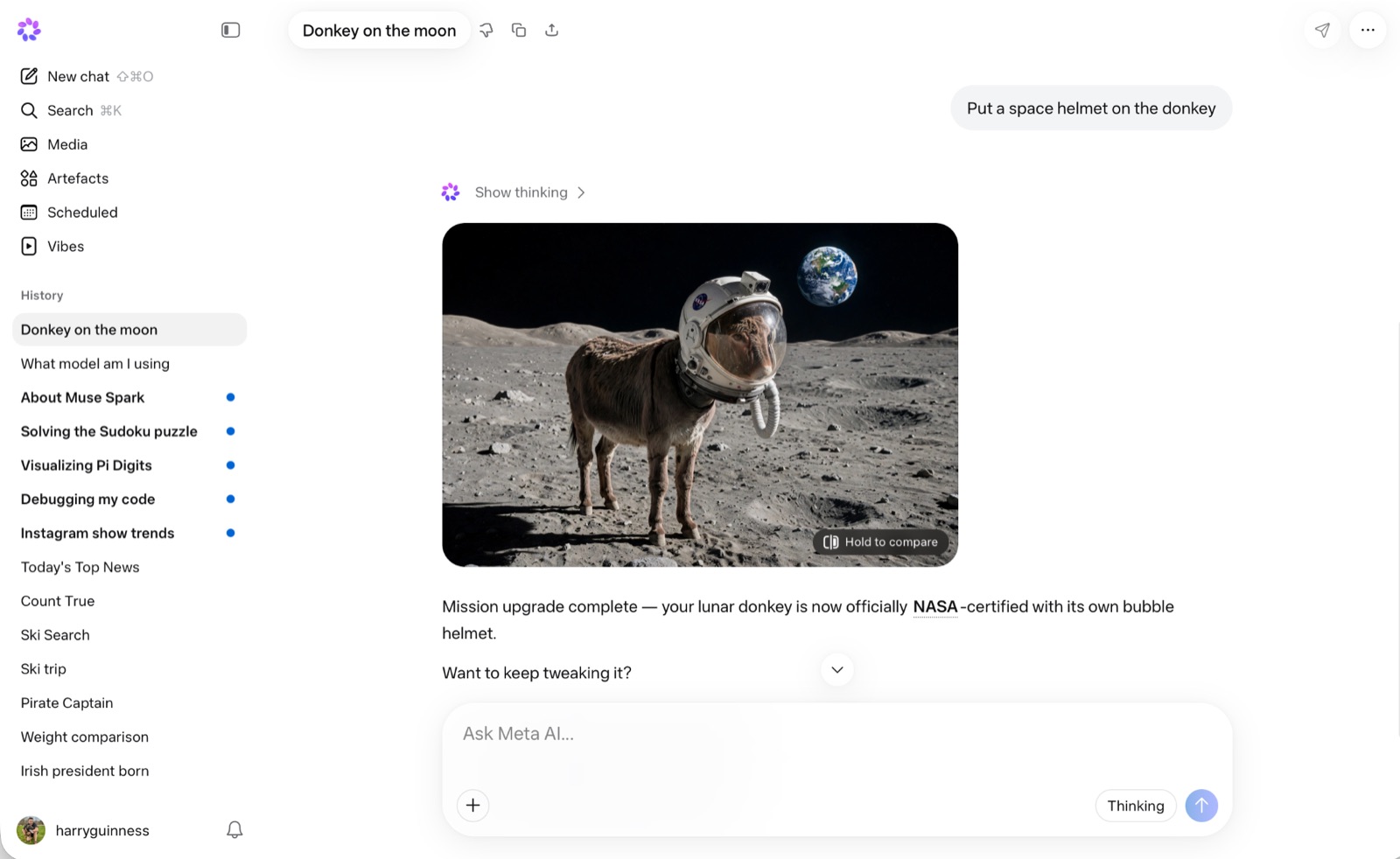Click the Ask Meta AI input field
The height and width of the screenshot is (859, 1400).
836,734
